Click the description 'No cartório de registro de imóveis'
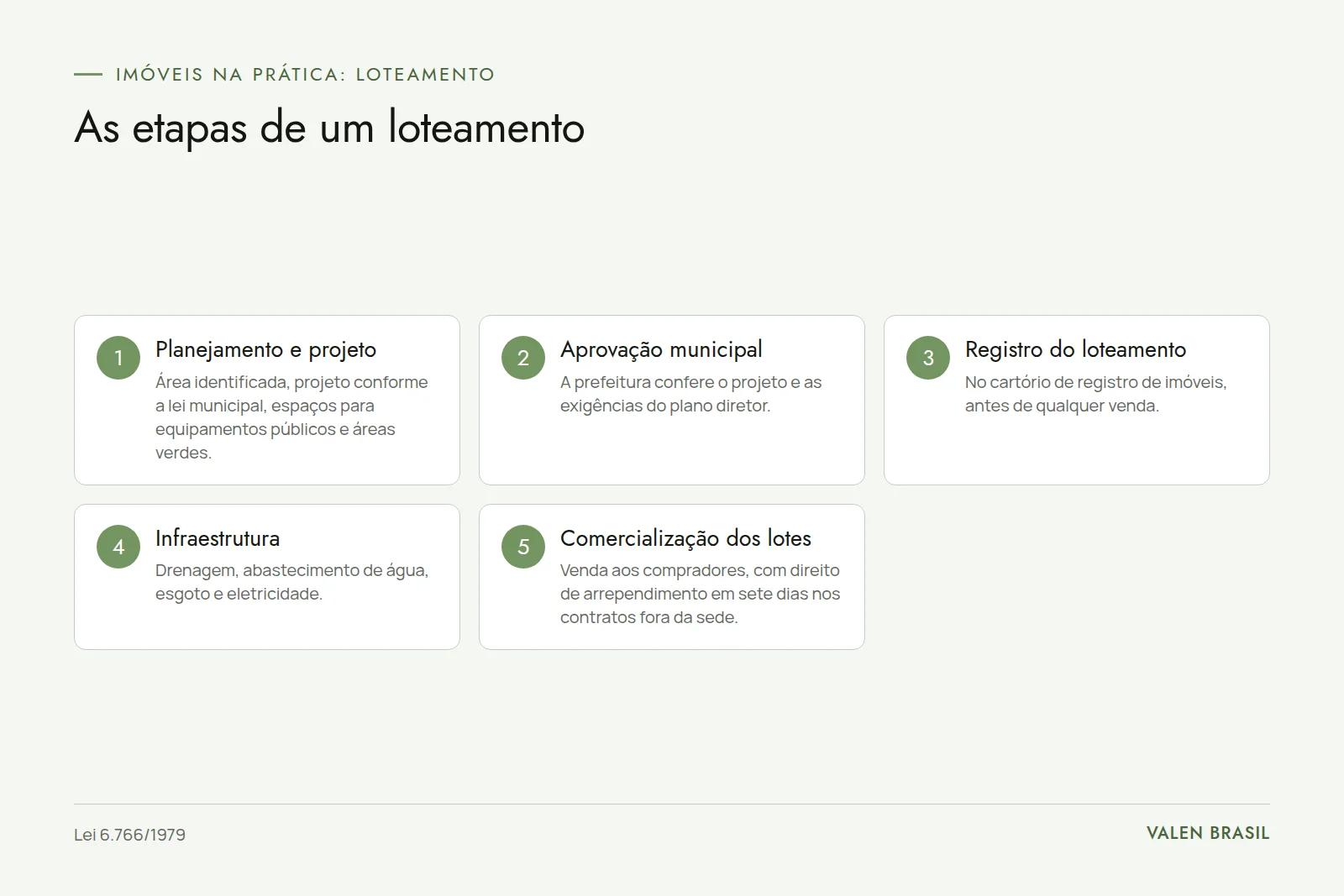The width and height of the screenshot is (1344, 896). 1096,394
